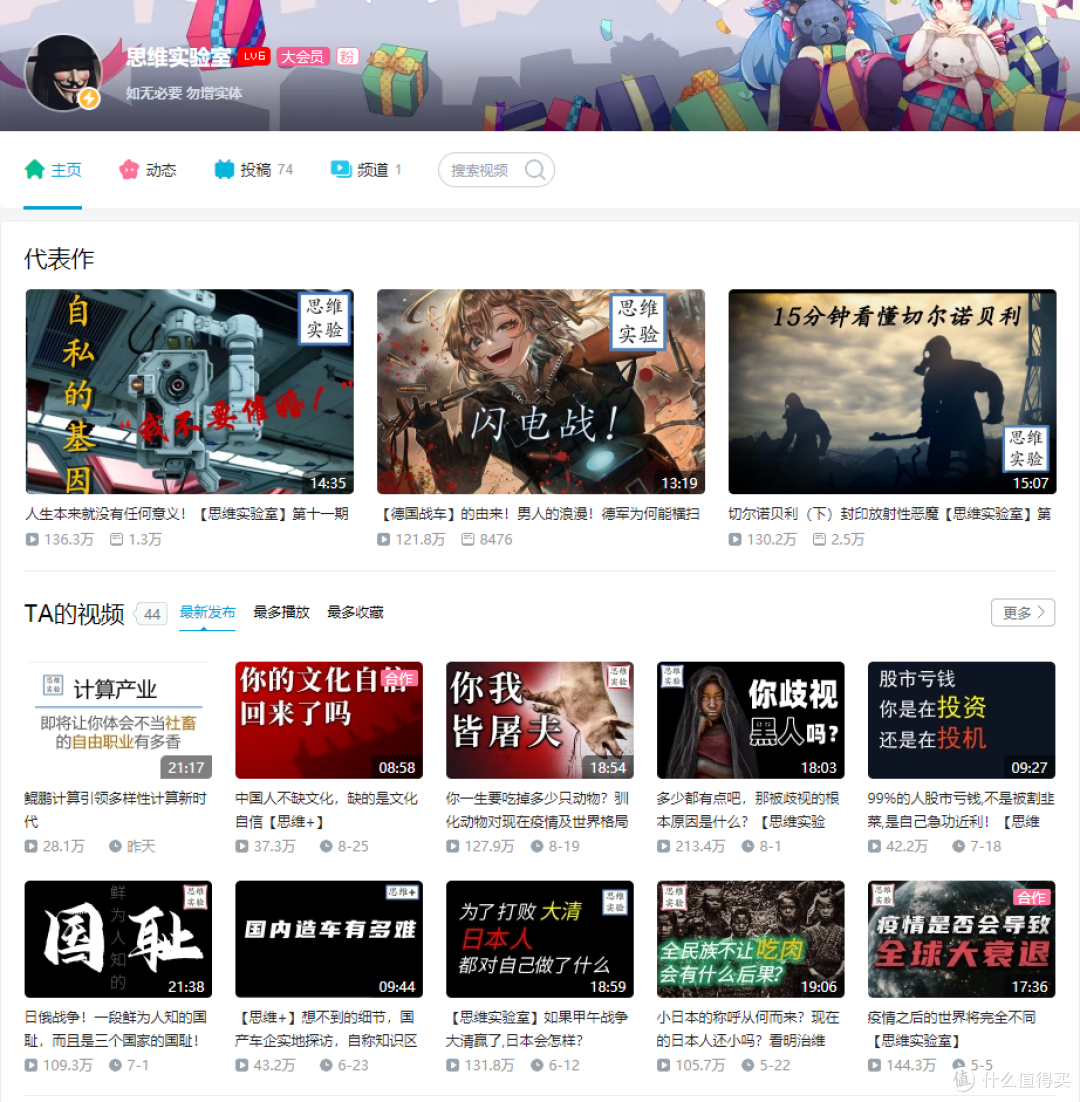
Task: Open title 【德国战车】的由来
Action: (538, 514)
